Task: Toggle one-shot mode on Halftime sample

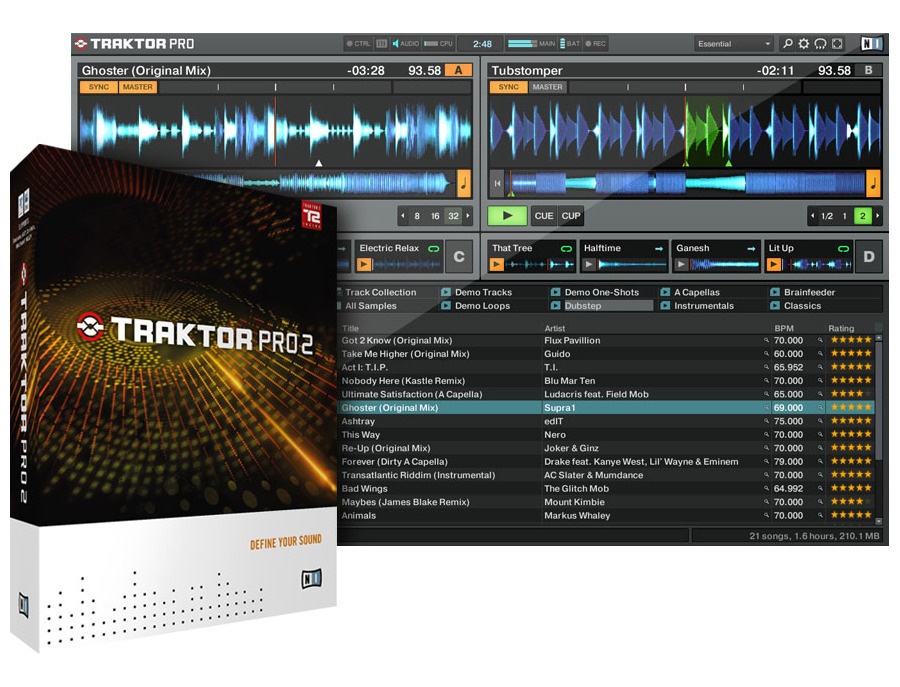Action: click(x=659, y=249)
